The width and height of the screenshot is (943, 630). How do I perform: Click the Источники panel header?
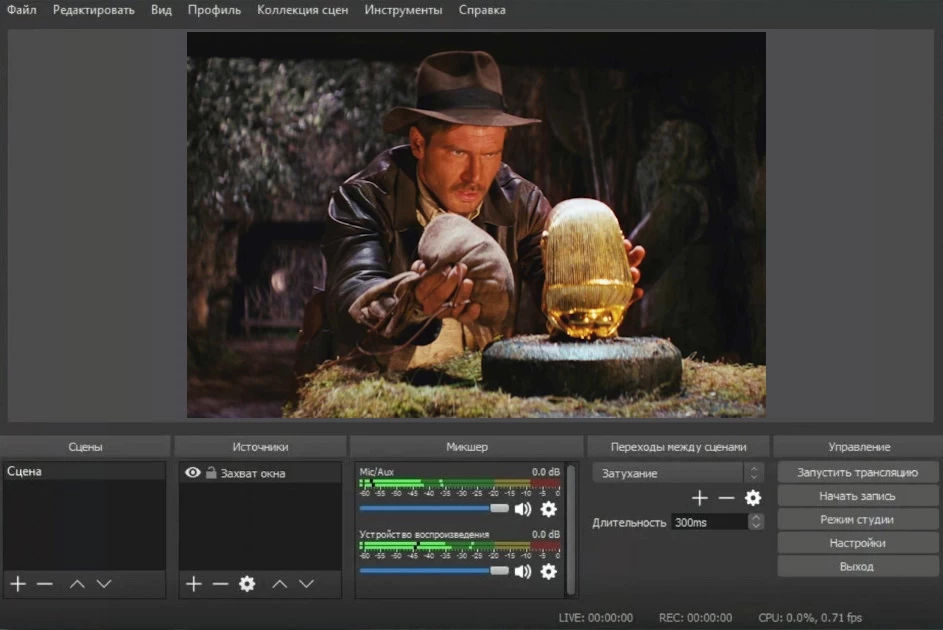click(260, 447)
